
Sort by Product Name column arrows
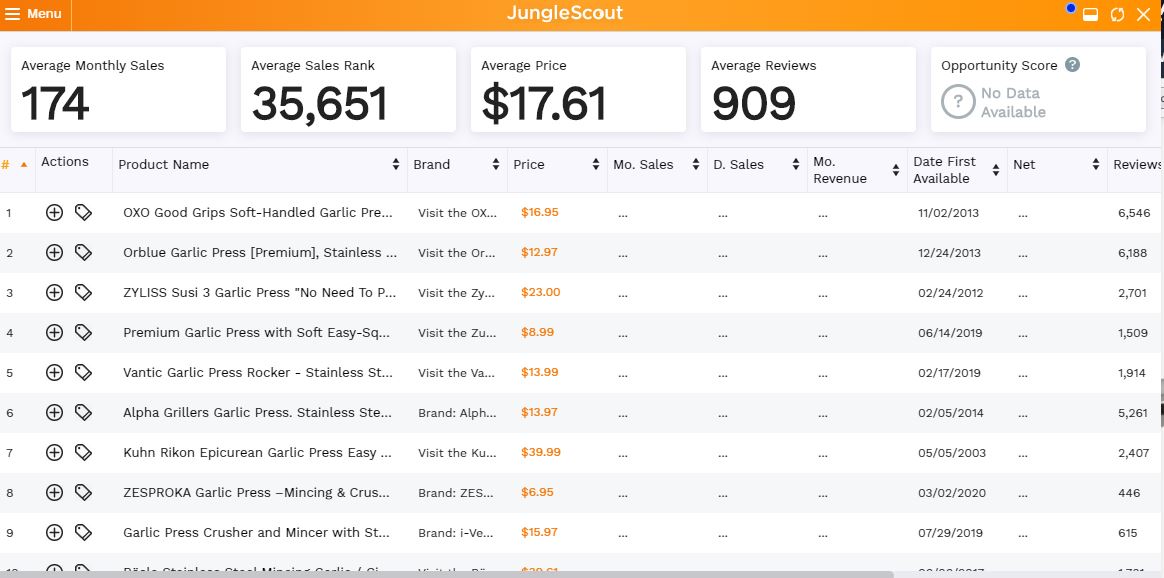[396, 165]
